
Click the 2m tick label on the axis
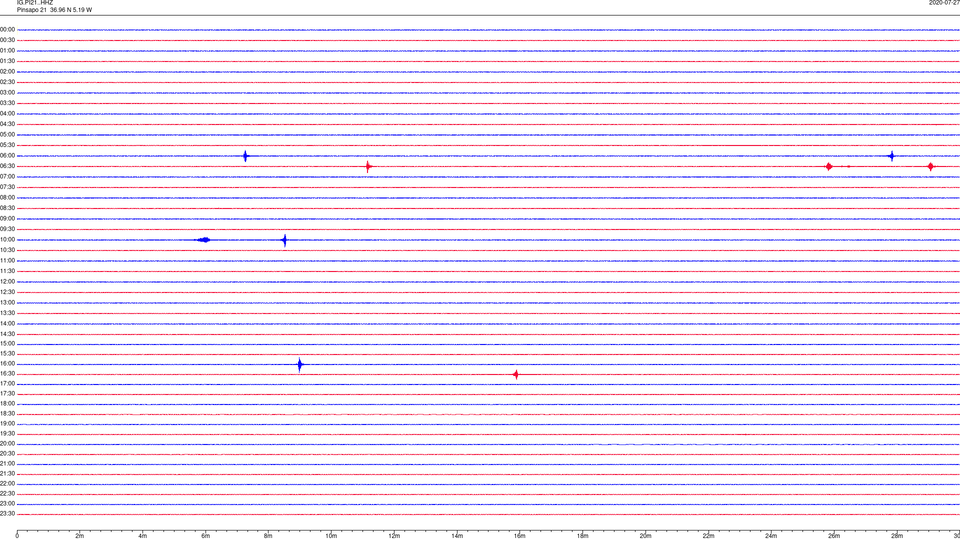tap(80, 536)
